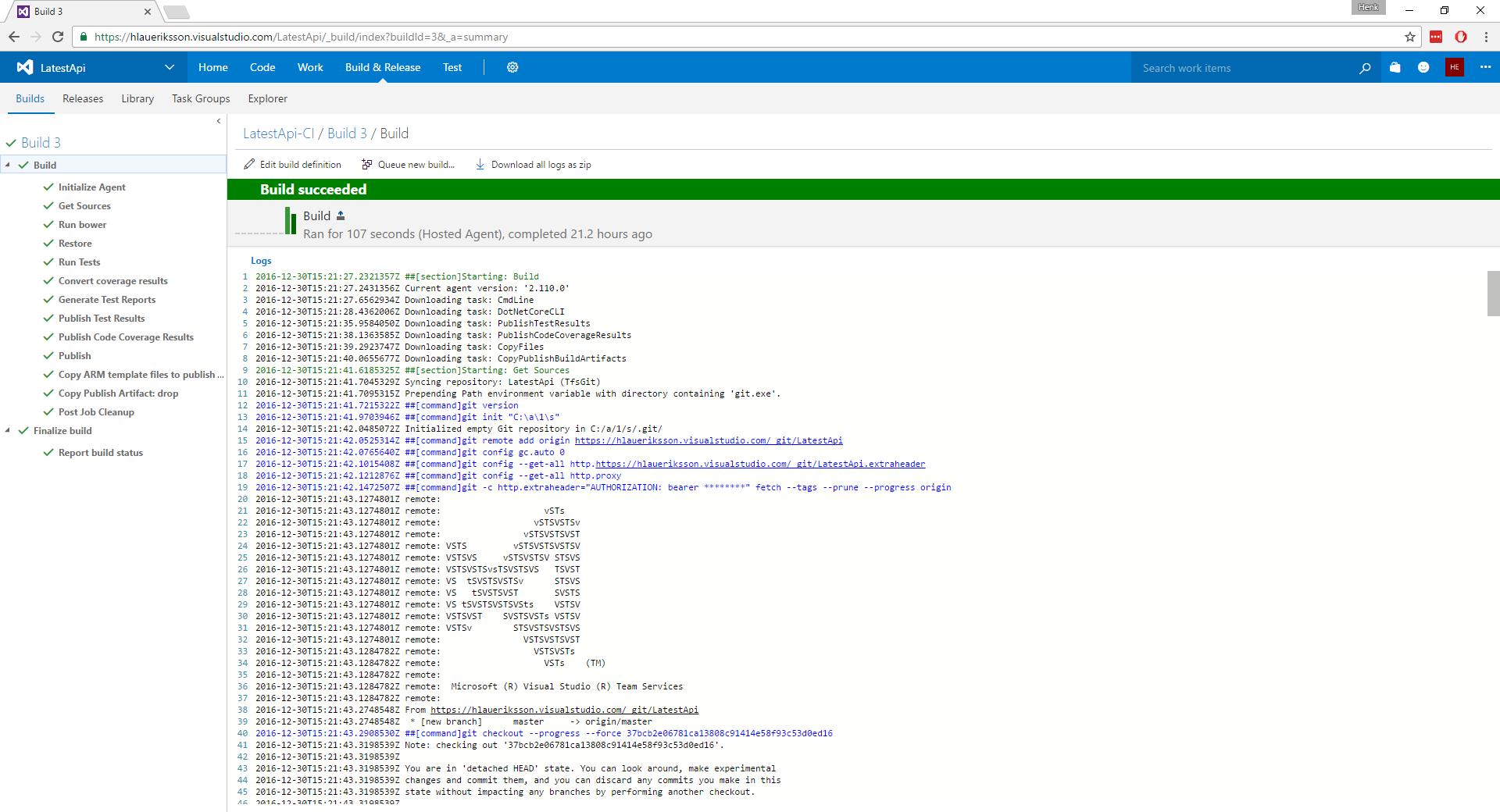Open the HE profile avatar menu
This screenshot has width=1500, height=812.
click(1455, 67)
